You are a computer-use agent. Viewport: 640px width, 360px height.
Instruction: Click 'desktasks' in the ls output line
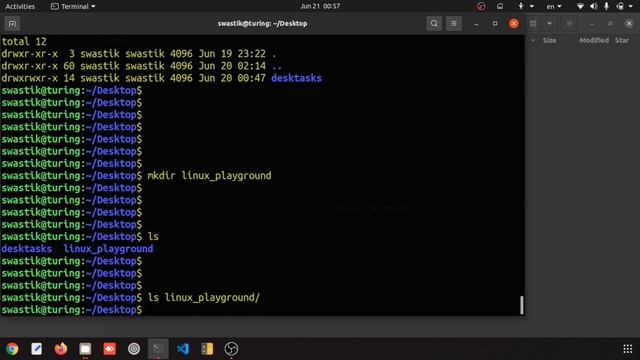pyautogui.click(x=27, y=249)
